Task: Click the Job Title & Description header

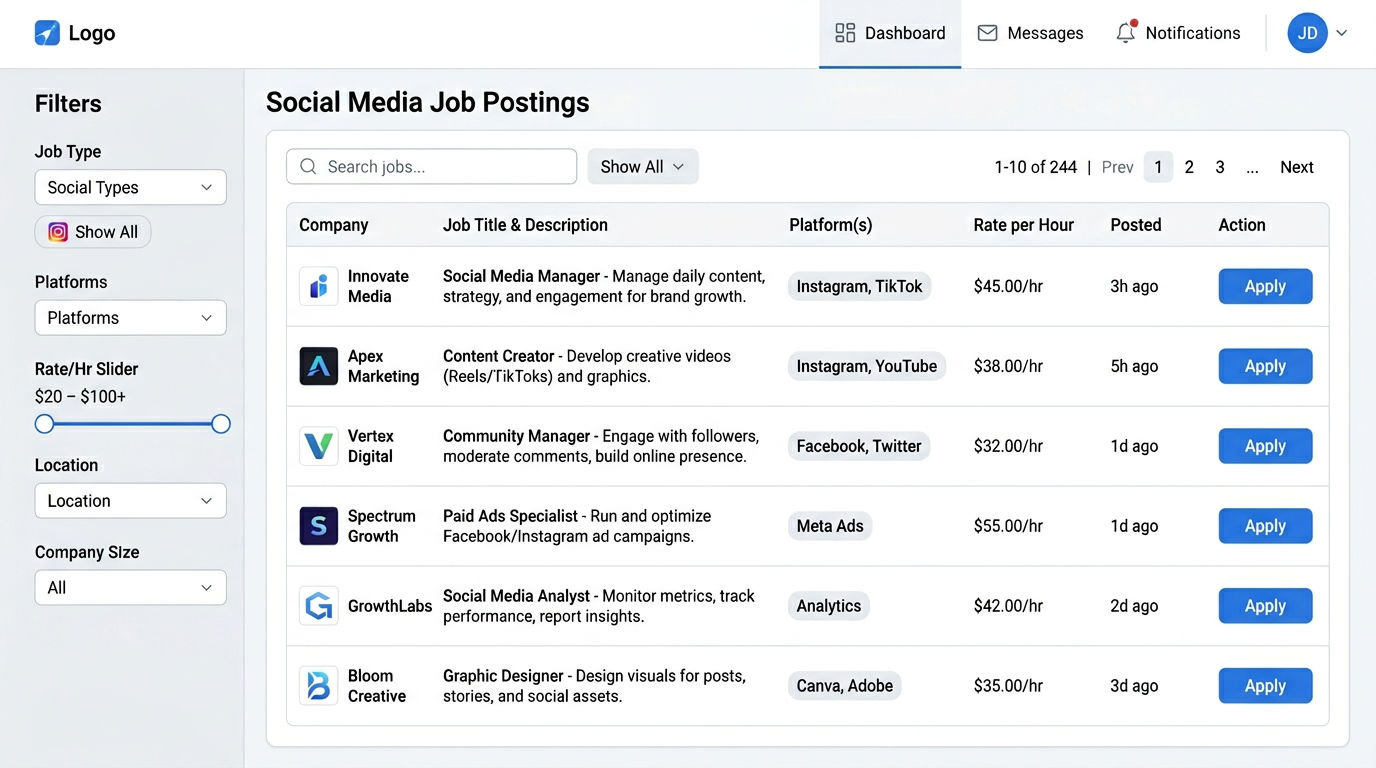Action: pos(525,225)
